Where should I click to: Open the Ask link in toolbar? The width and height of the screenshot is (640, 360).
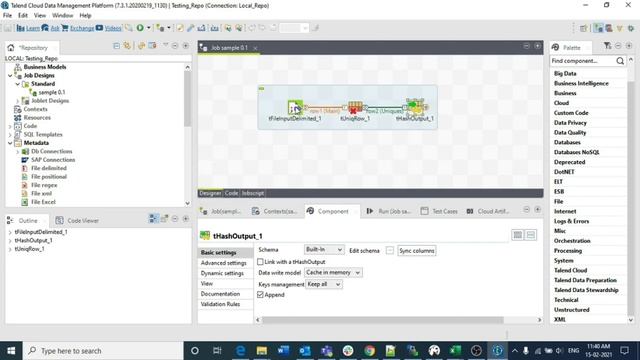(55, 28)
